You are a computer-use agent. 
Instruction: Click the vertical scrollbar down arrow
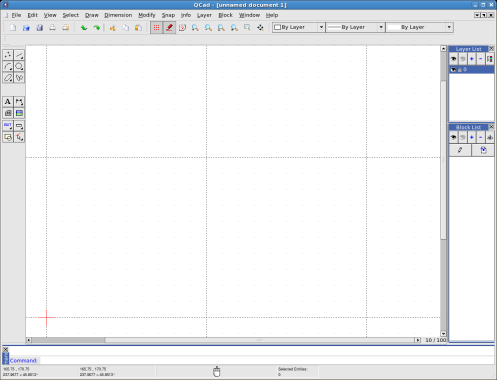point(443,334)
